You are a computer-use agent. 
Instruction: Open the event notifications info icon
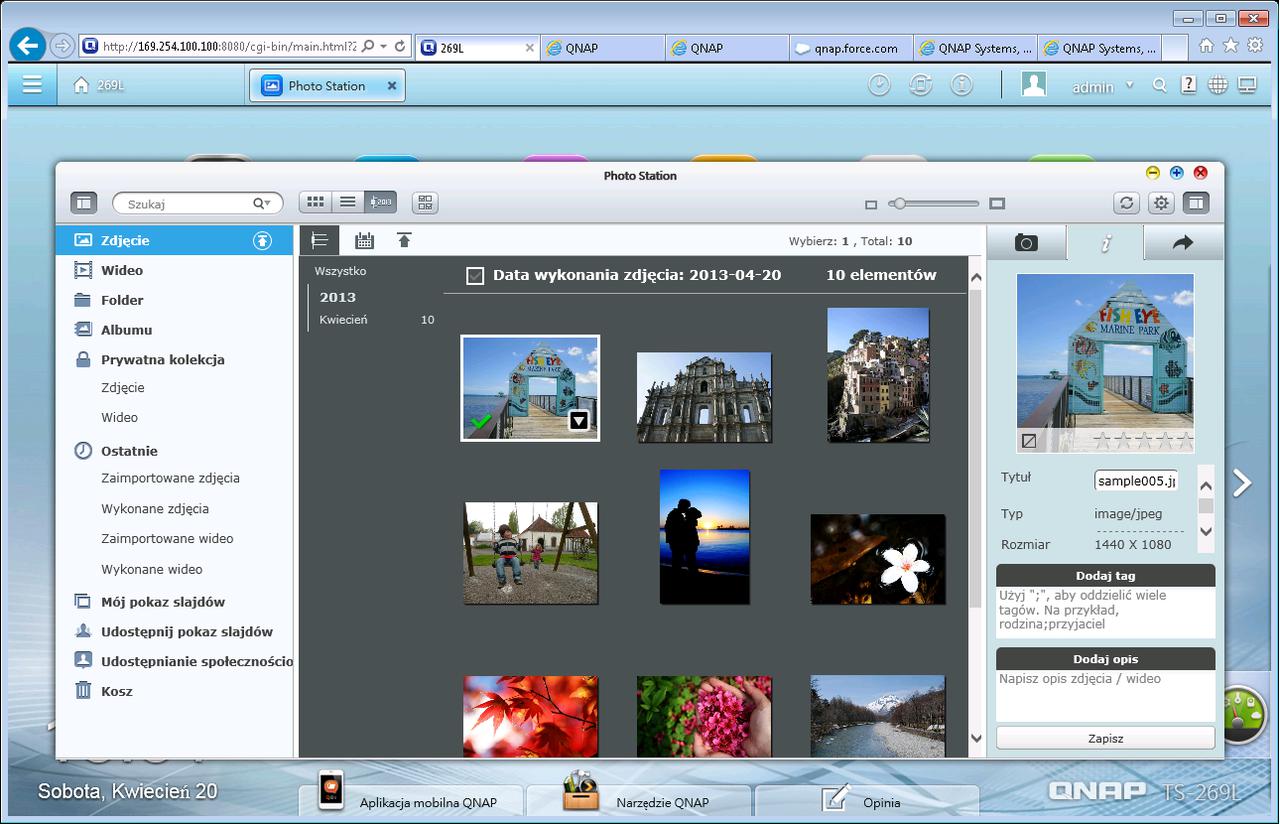[x=961, y=86]
